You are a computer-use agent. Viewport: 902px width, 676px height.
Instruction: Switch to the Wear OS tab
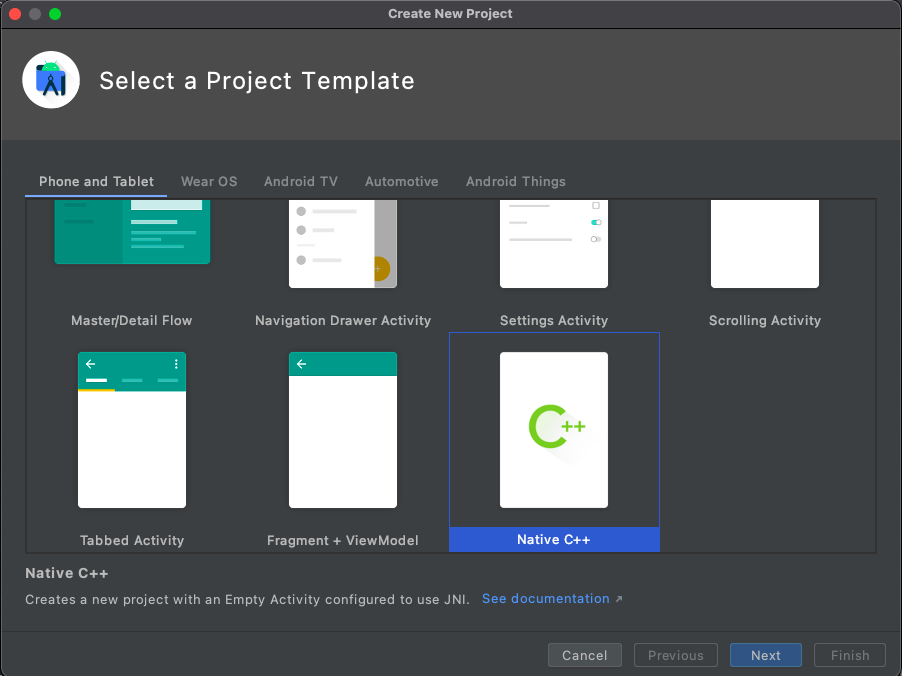click(x=209, y=181)
